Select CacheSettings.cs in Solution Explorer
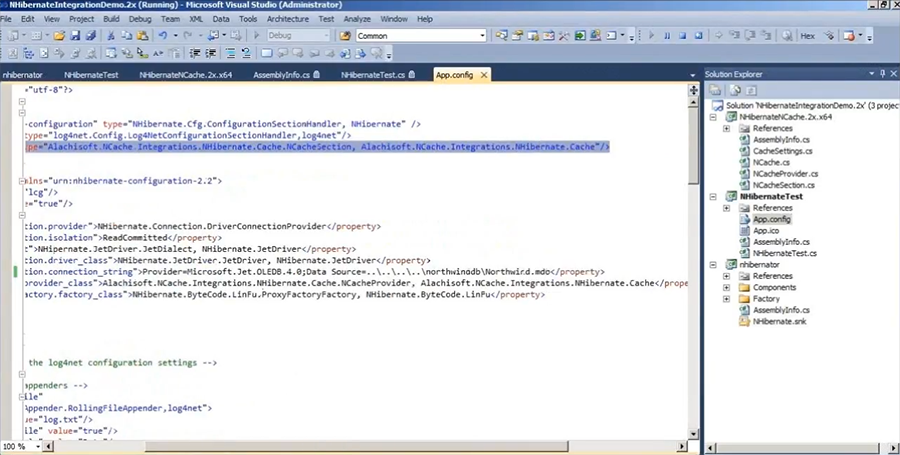The image size is (900, 455). pyautogui.click(x=783, y=151)
